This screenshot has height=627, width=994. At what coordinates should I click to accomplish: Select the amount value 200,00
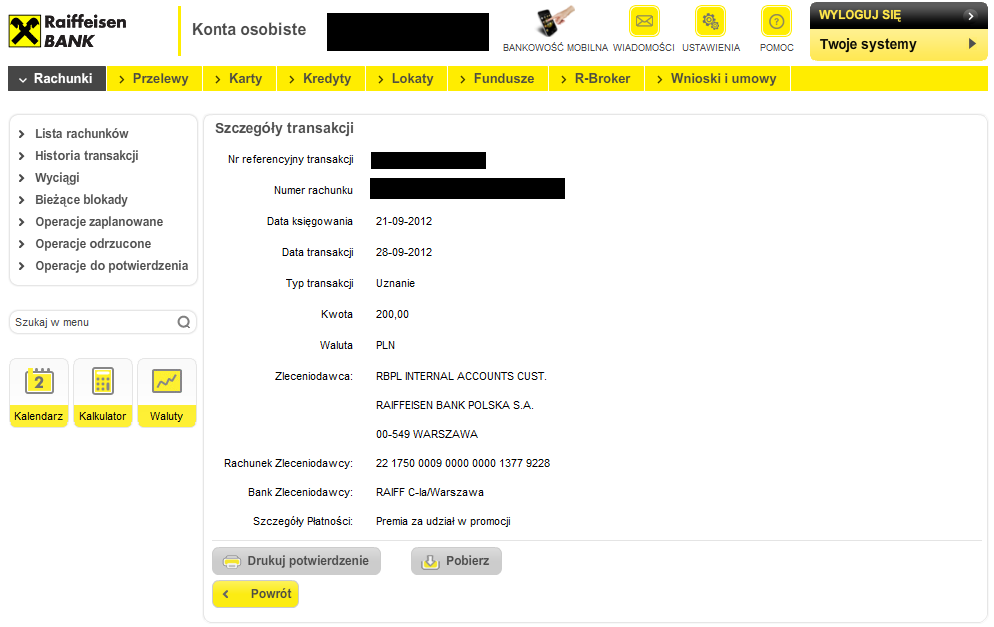pyautogui.click(x=392, y=314)
